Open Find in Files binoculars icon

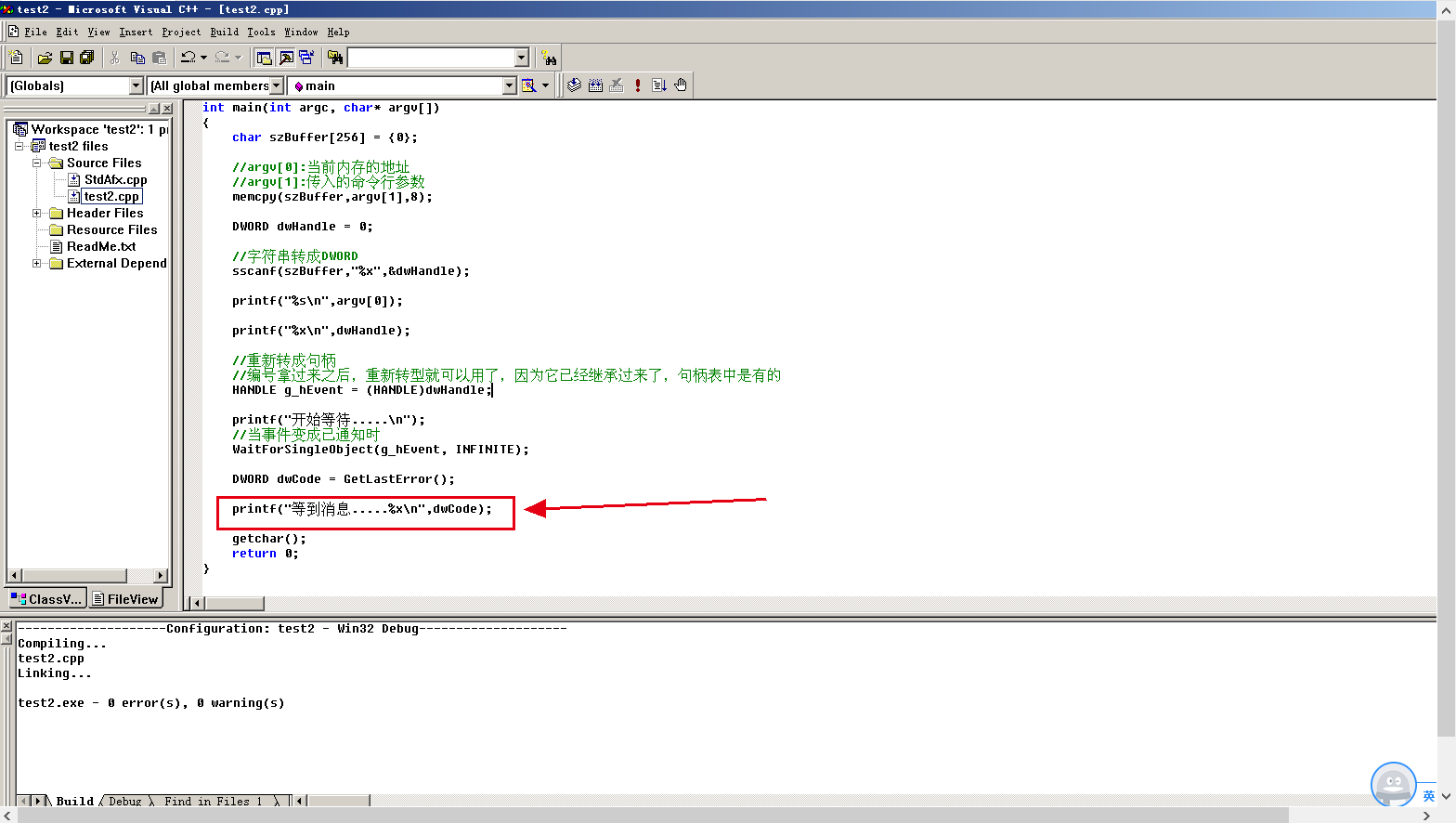[x=335, y=58]
